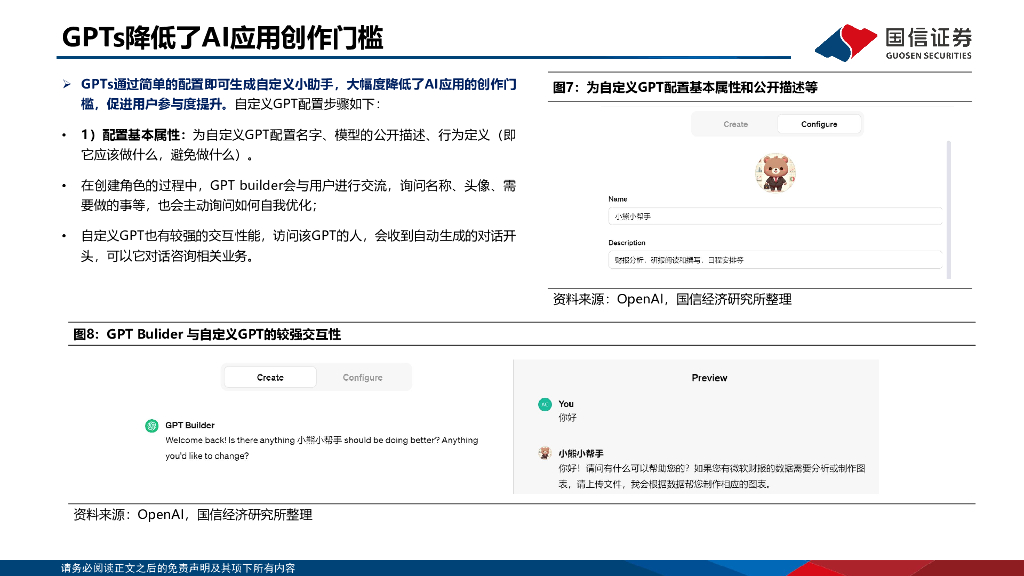Select the Configure tab in 图8
The width and height of the screenshot is (1024, 576).
click(362, 377)
